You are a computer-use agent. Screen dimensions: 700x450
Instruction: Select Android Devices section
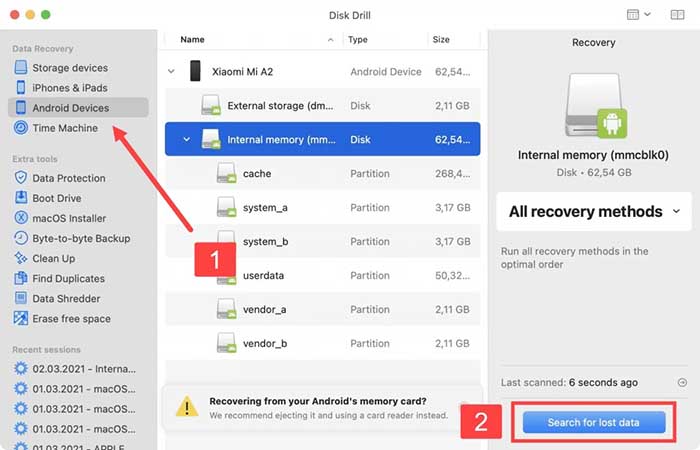click(x=78, y=108)
